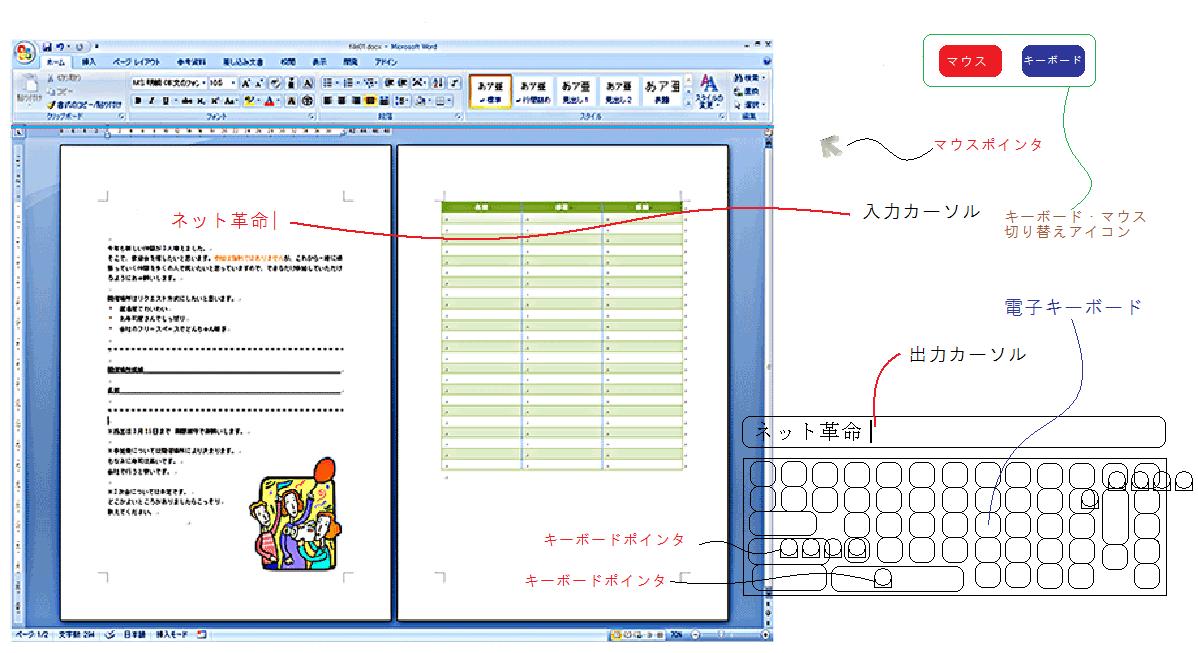Image resolution: width=1198 pixels, height=653 pixels.
Task: Open the font size dropdown
Action: point(233,83)
